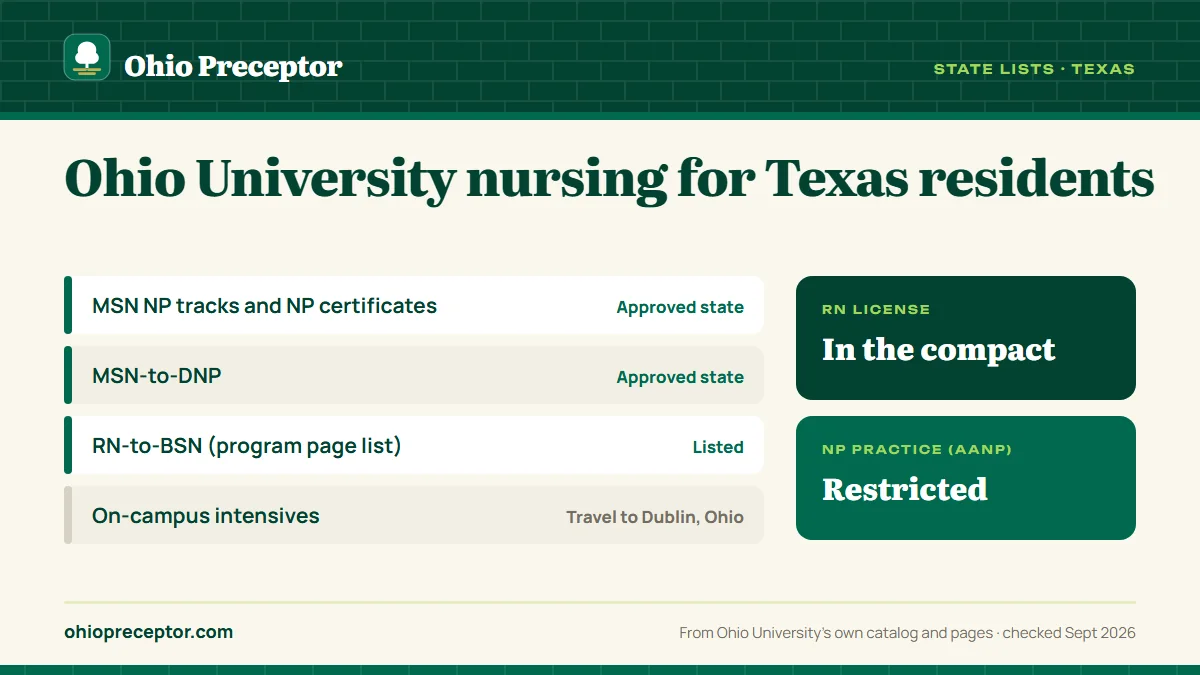Select the 'MSN NP tracks and NP certificates' row

pos(414,305)
